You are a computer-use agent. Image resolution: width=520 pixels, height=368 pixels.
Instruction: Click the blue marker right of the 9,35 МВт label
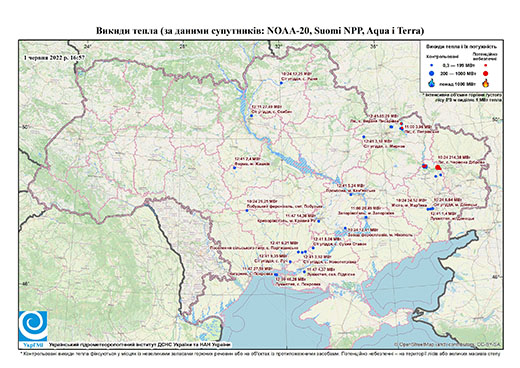[x=290, y=262]
